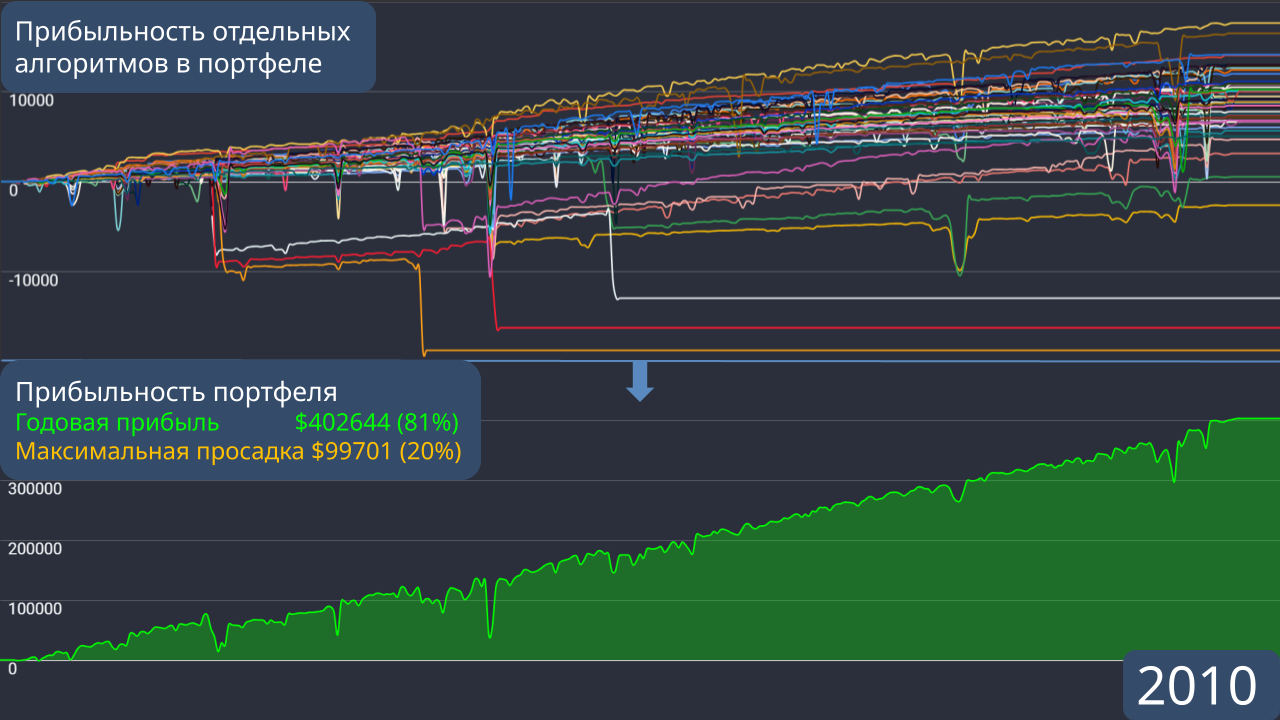Viewport: 1280px width, 720px height.
Task: Click the 'Годовая прибыль' label
Action: pyautogui.click(x=117, y=422)
